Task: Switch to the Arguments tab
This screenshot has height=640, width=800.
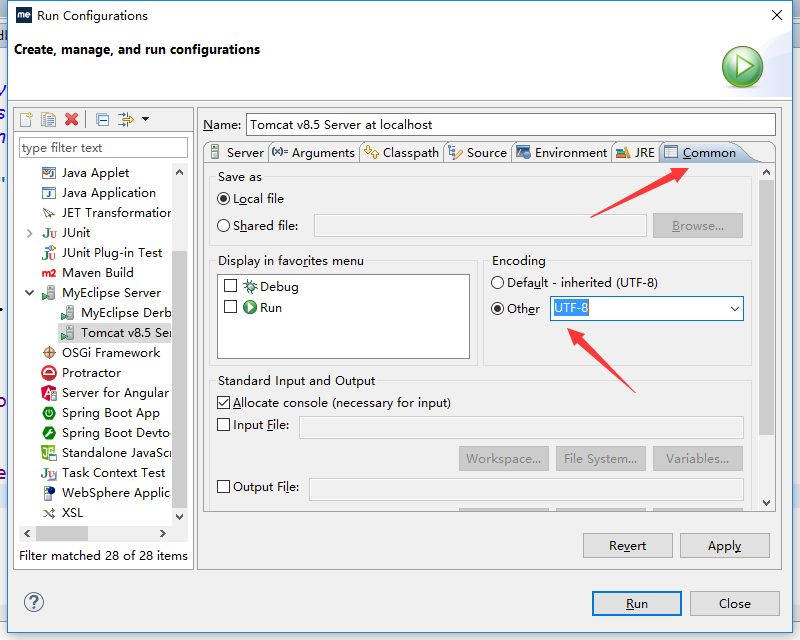Action: point(313,153)
